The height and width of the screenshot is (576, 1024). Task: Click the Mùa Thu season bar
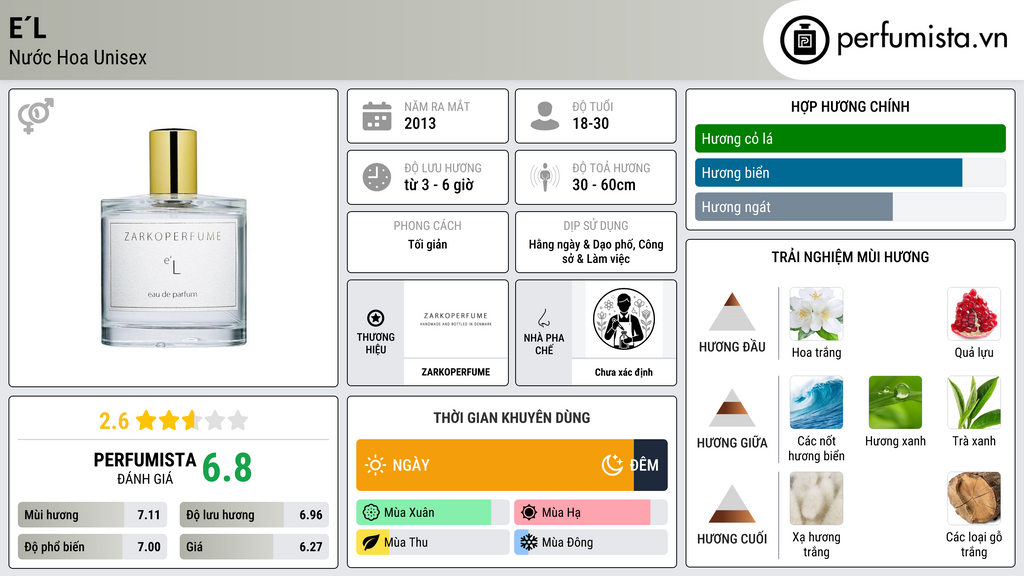click(x=433, y=542)
